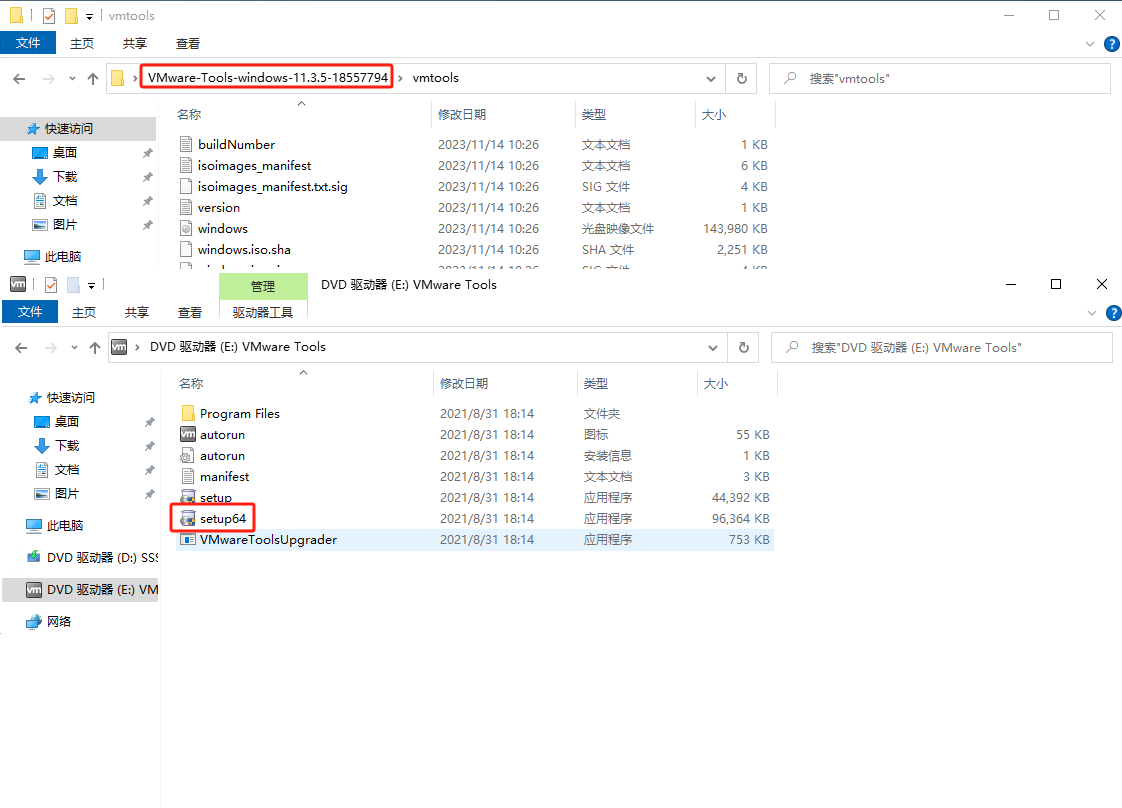1122x808 pixels.
Task: Select manifest text document
Action: (225, 477)
